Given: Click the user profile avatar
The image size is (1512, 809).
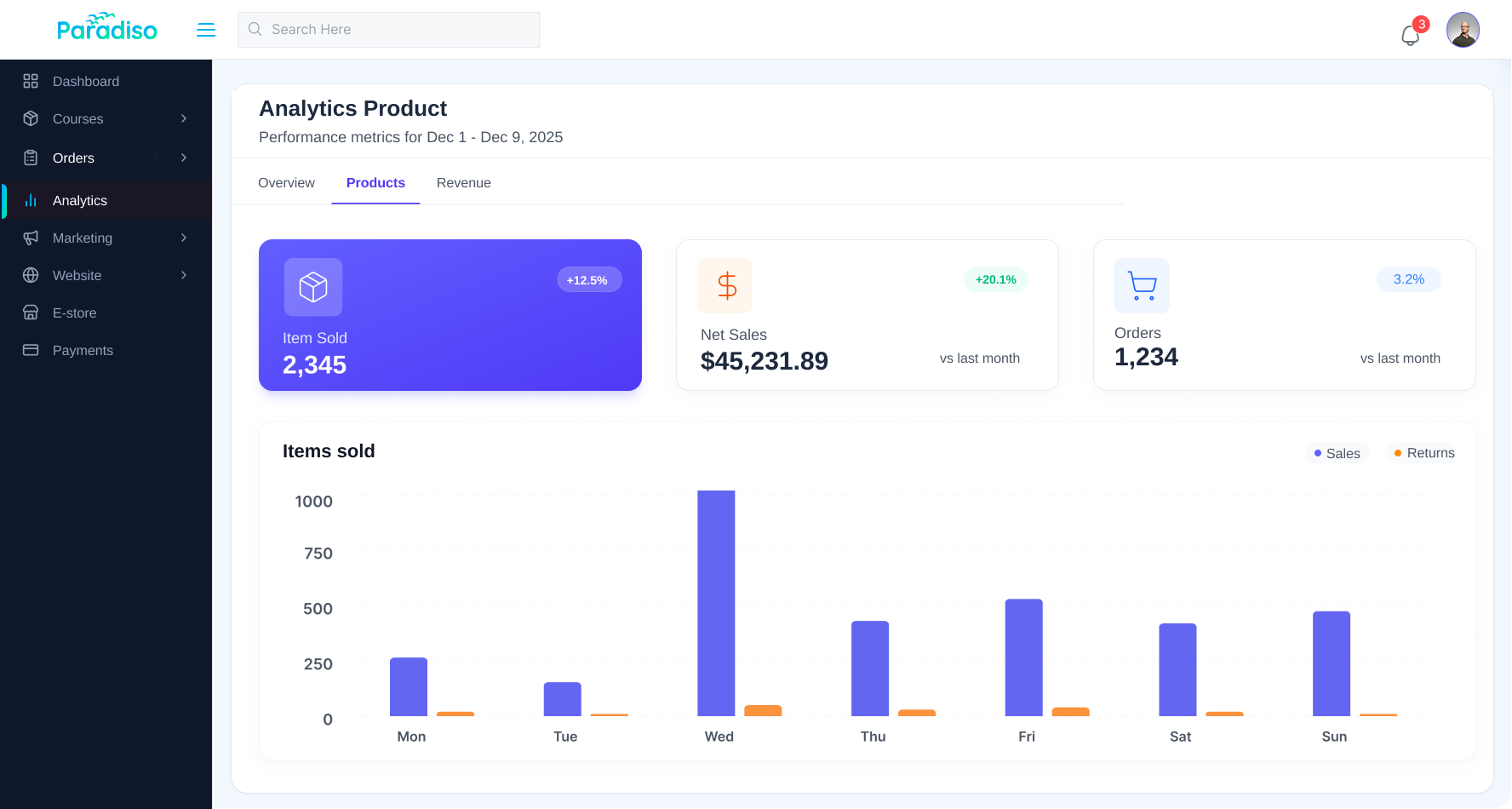Looking at the screenshot, I should point(1462,30).
